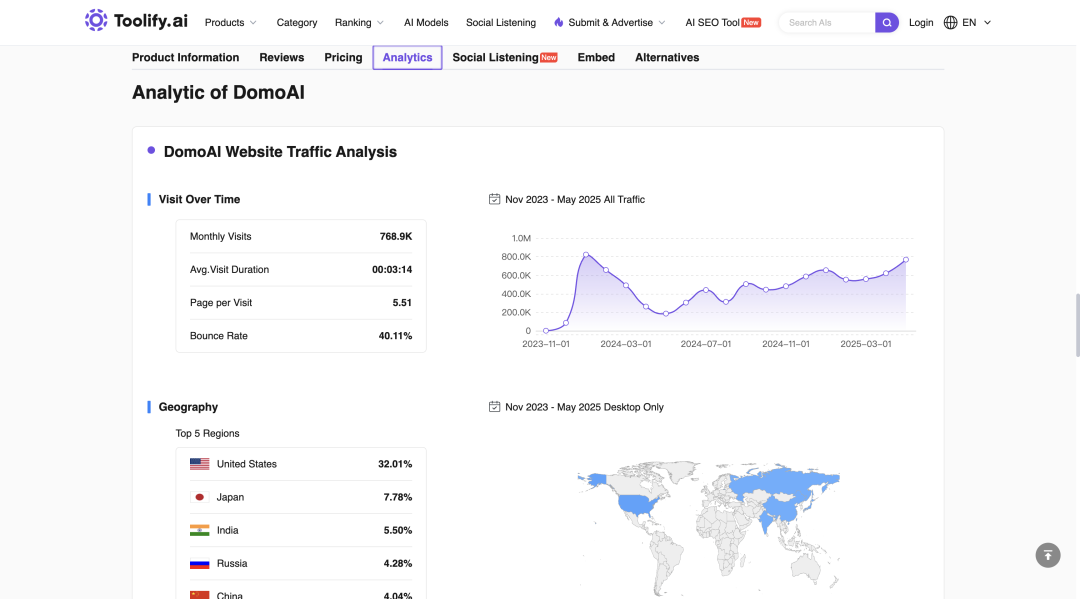1080x599 pixels.
Task: Click the Toolify.ai logo icon
Action: tap(96, 21)
